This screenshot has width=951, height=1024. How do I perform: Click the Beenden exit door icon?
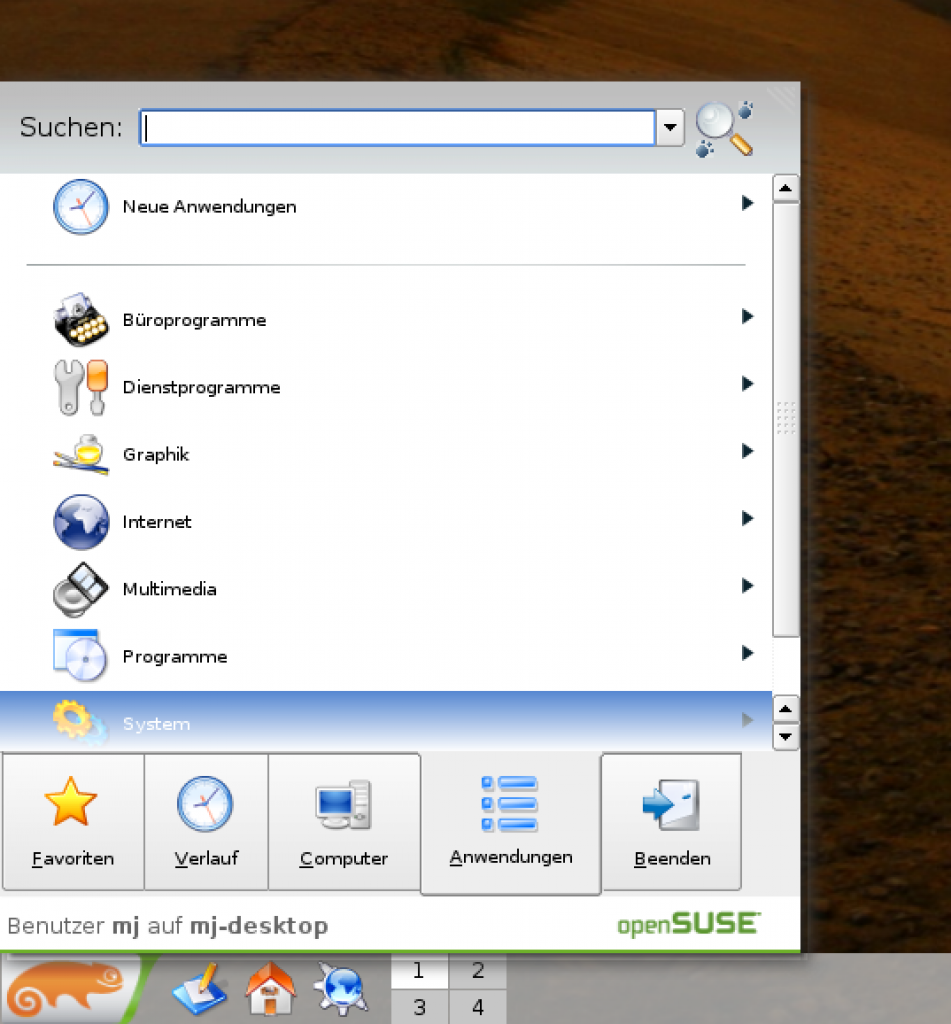(x=671, y=805)
